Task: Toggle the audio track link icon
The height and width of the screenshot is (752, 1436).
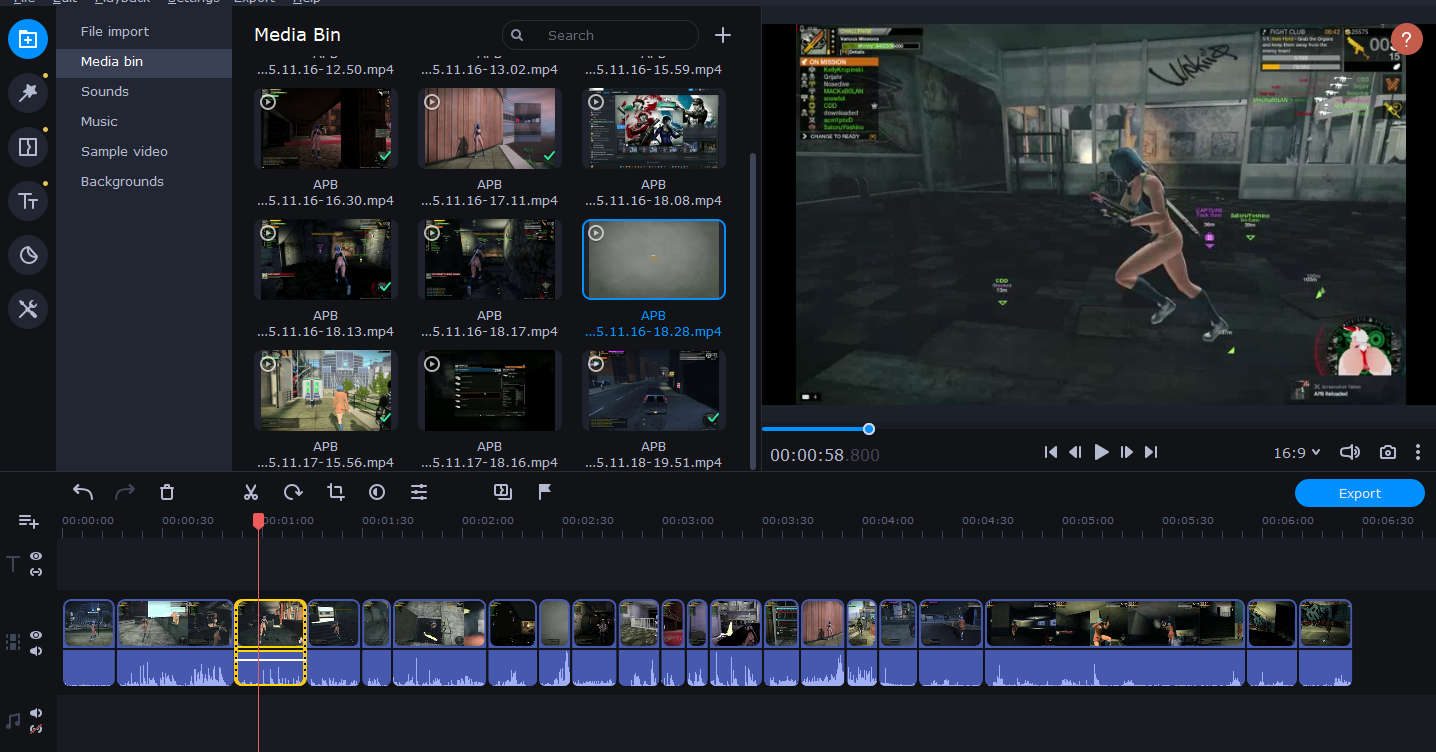Action: pos(36,729)
